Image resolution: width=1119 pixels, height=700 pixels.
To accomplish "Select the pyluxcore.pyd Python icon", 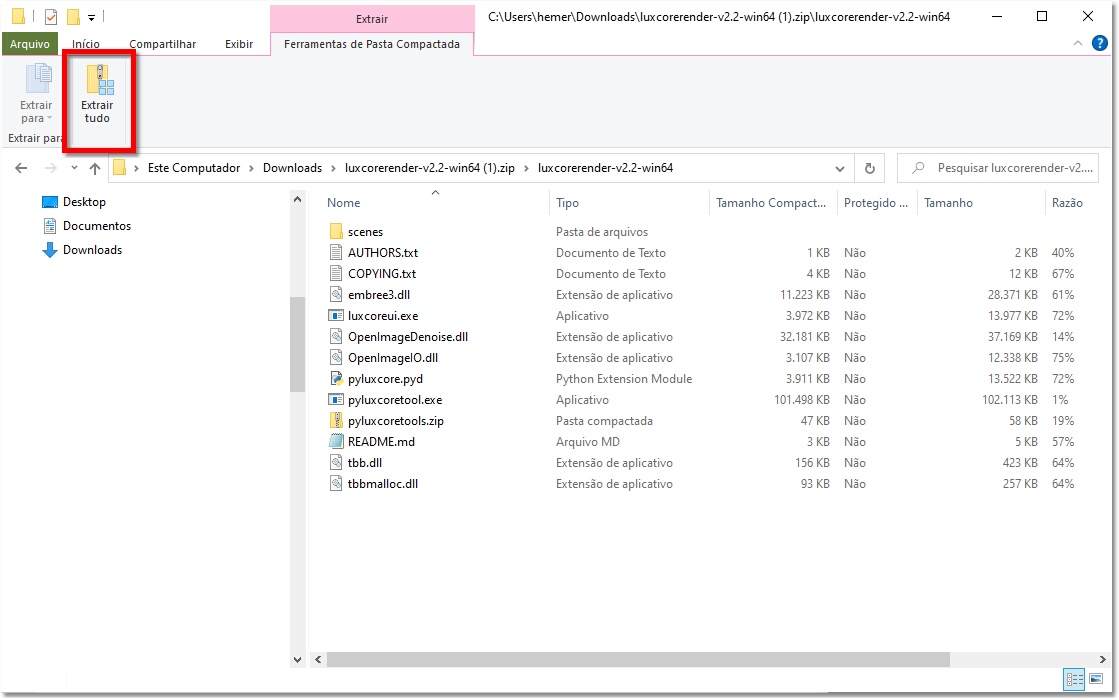I will pyautogui.click(x=336, y=379).
